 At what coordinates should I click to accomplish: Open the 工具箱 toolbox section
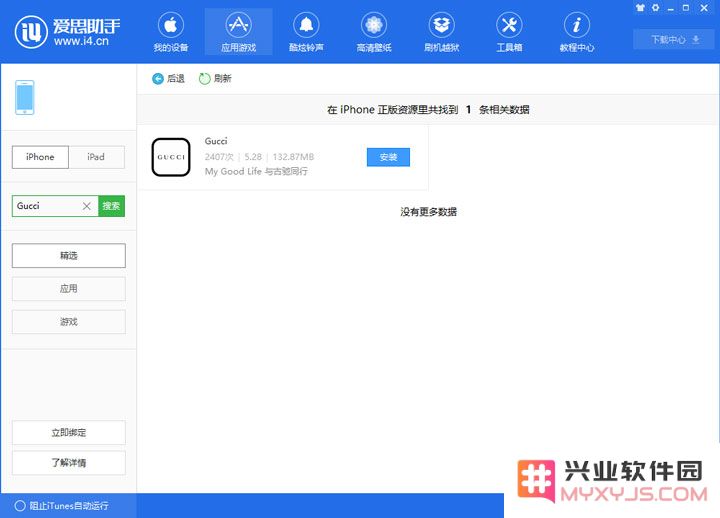pos(509,32)
